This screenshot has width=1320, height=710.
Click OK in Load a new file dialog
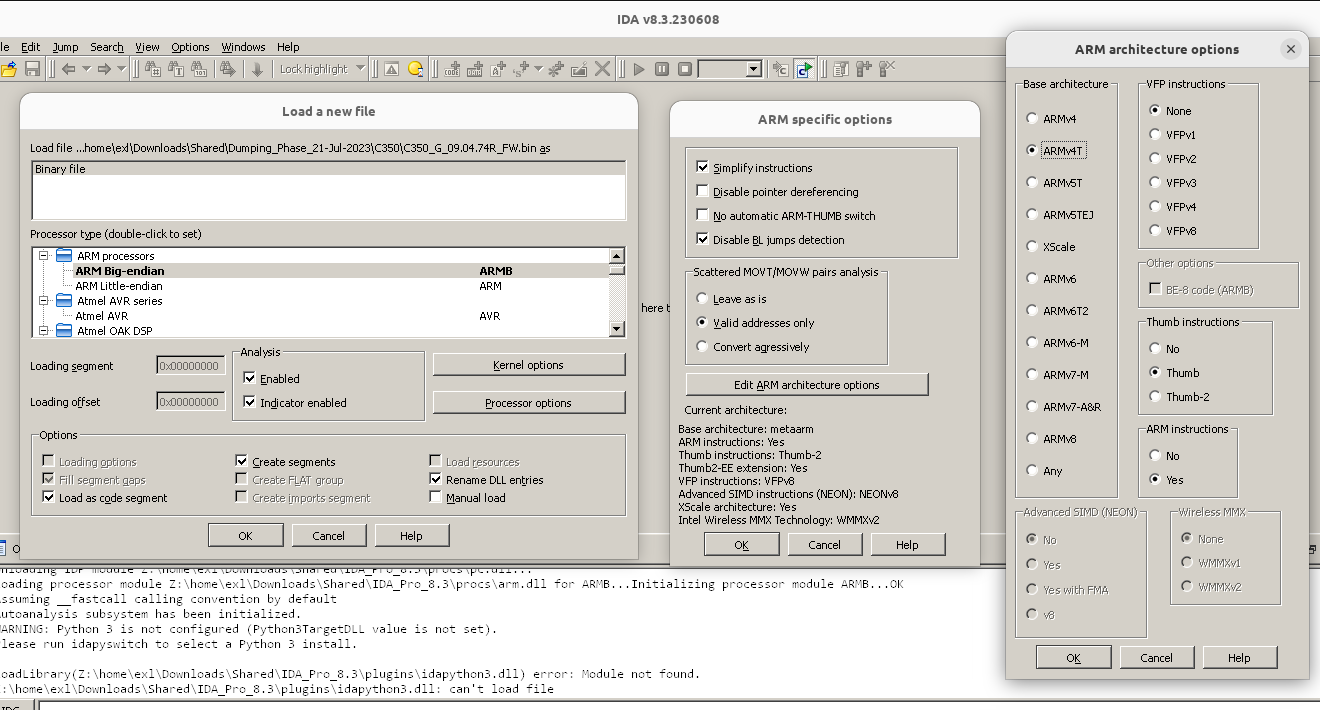[245, 536]
